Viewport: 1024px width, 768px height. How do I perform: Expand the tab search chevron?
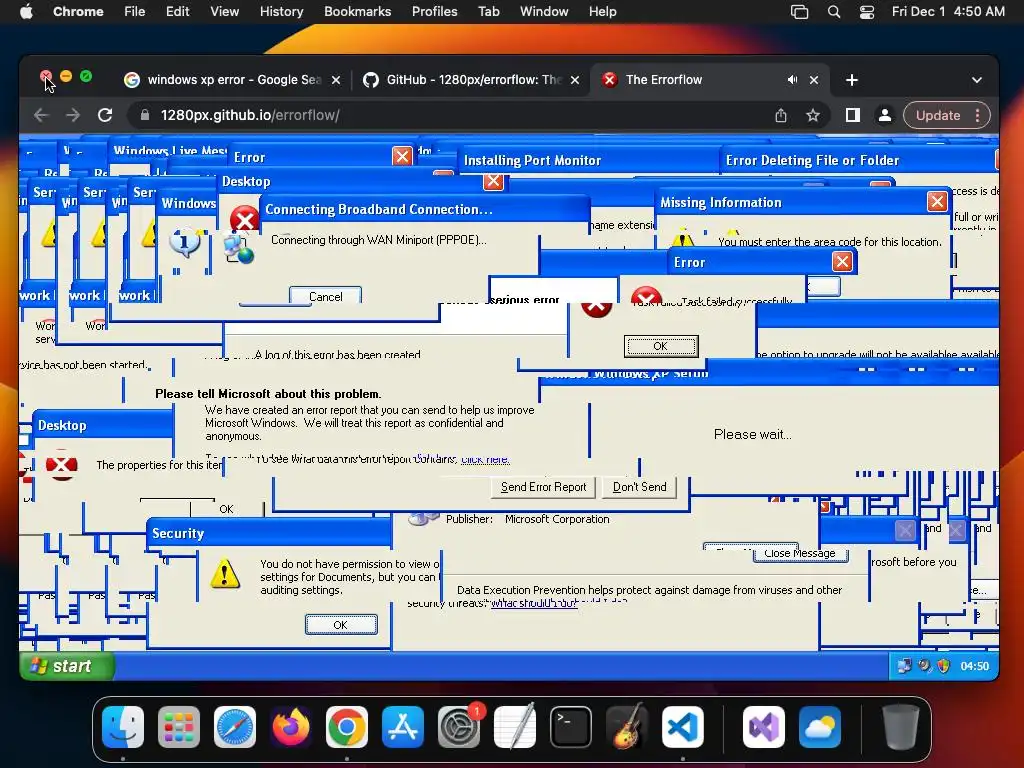tap(977, 80)
